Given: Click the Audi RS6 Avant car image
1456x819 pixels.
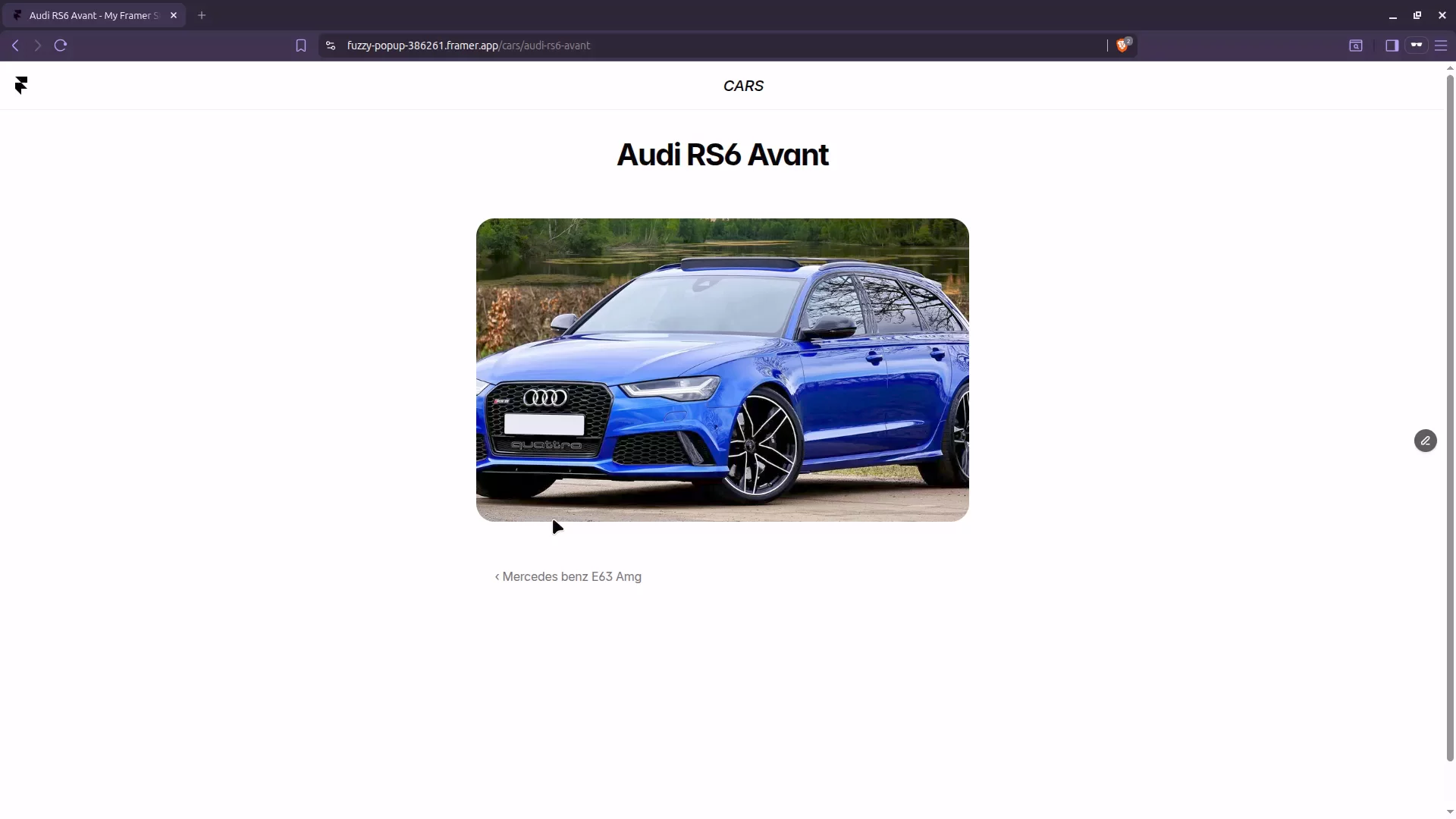Looking at the screenshot, I should click(723, 370).
